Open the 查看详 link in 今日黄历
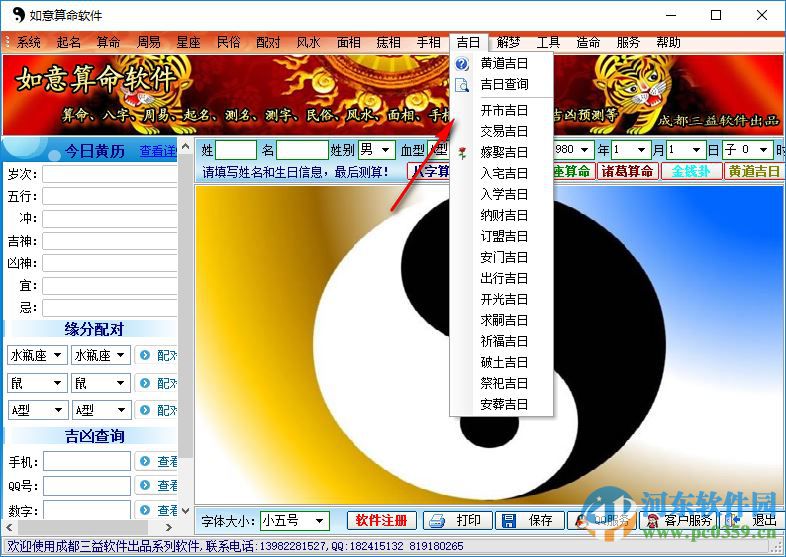The width and height of the screenshot is (786, 557). [x=158, y=151]
